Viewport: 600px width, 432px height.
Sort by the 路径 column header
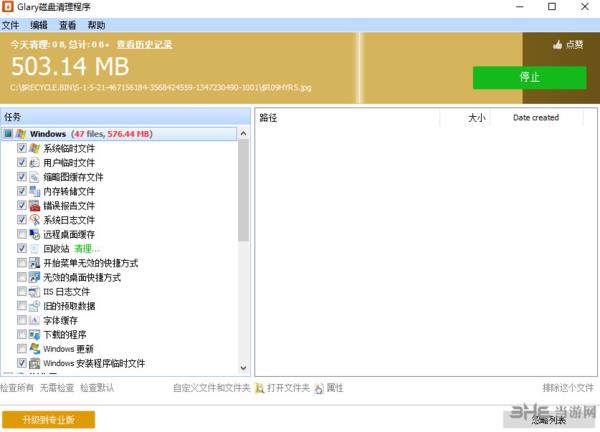coord(347,117)
